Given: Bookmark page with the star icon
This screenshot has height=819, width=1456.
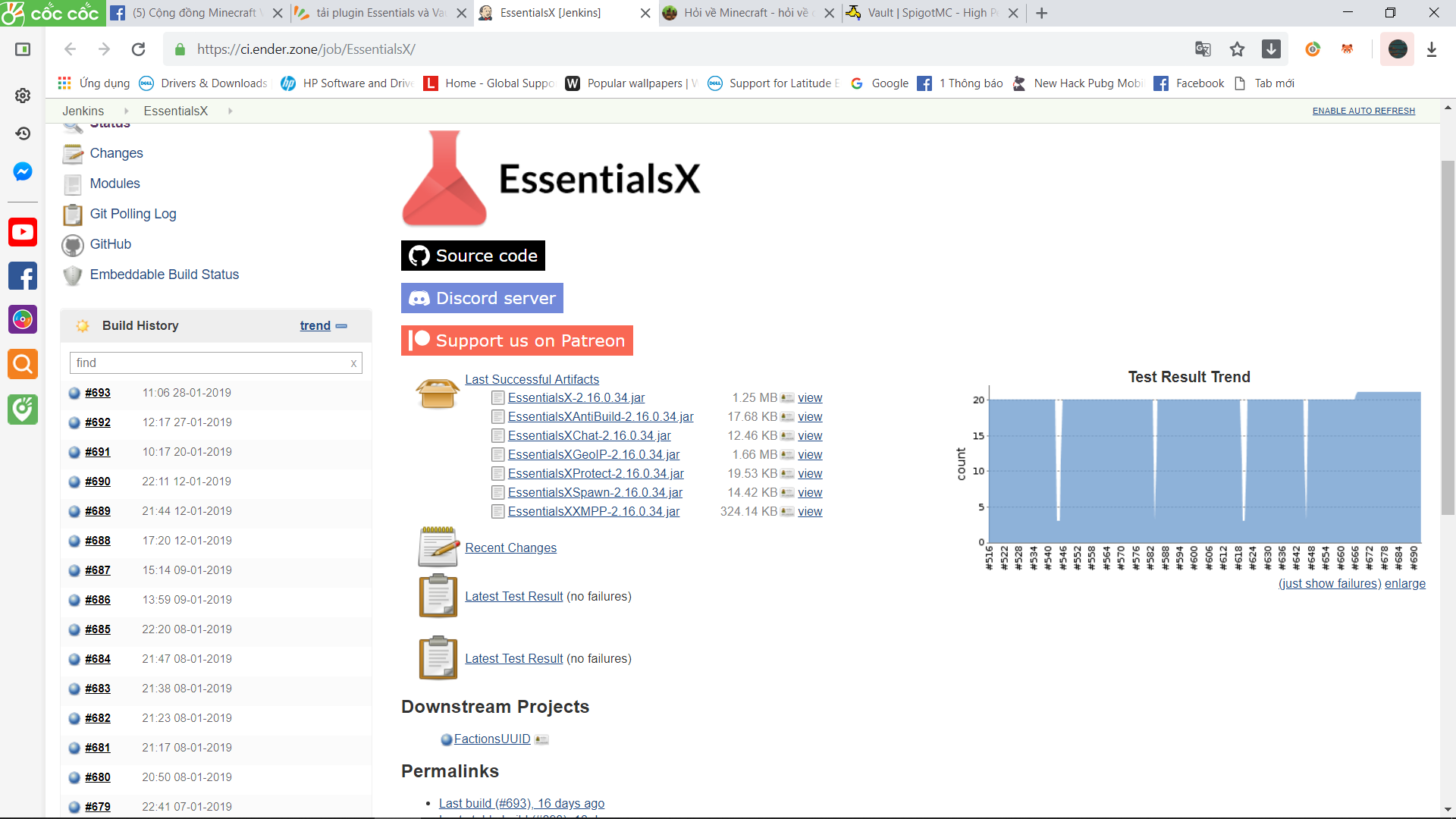Looking at the screenshot, I should pos(1237,49).
